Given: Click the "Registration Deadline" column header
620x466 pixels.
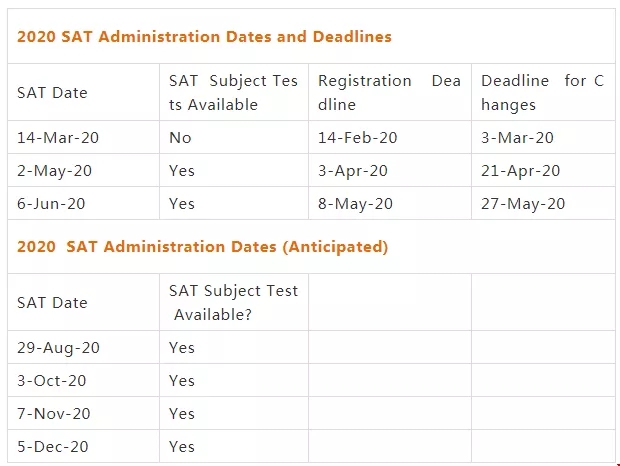Looking at the screenshot, I should tap(389, 92).
